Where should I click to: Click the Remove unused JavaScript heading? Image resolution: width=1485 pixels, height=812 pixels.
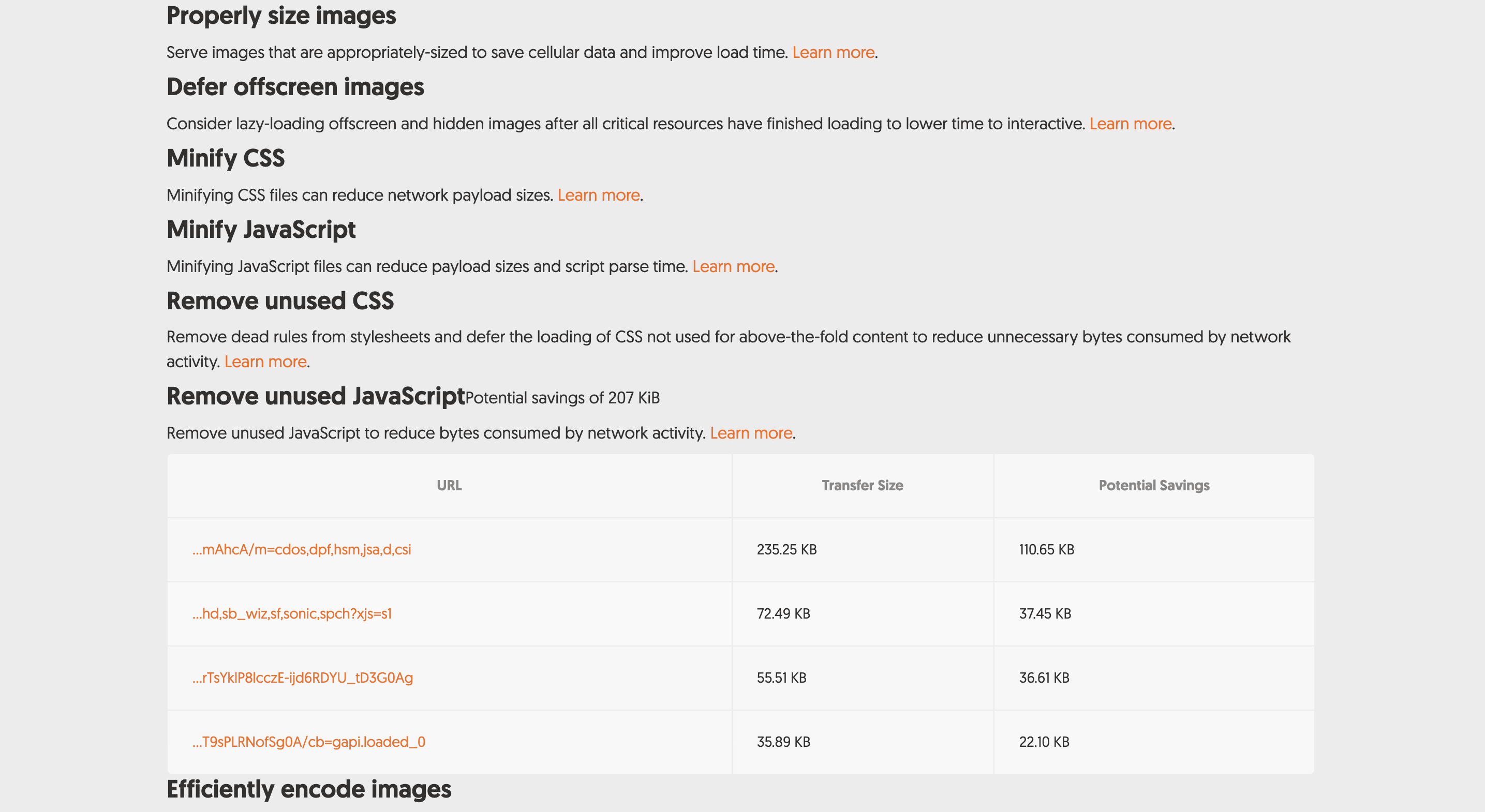point(315,397)
